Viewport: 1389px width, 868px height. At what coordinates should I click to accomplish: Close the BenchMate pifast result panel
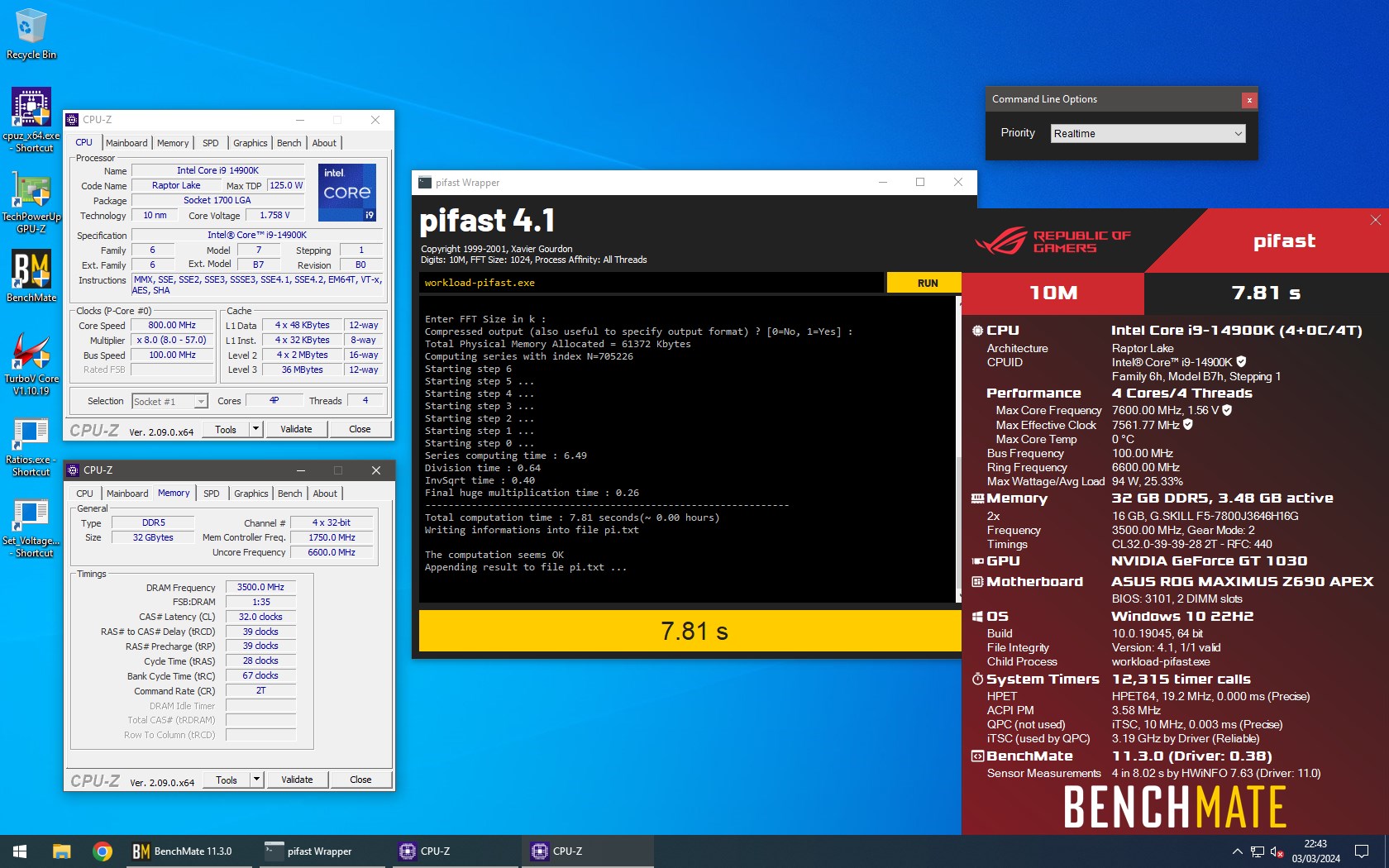click(1376, 220)
